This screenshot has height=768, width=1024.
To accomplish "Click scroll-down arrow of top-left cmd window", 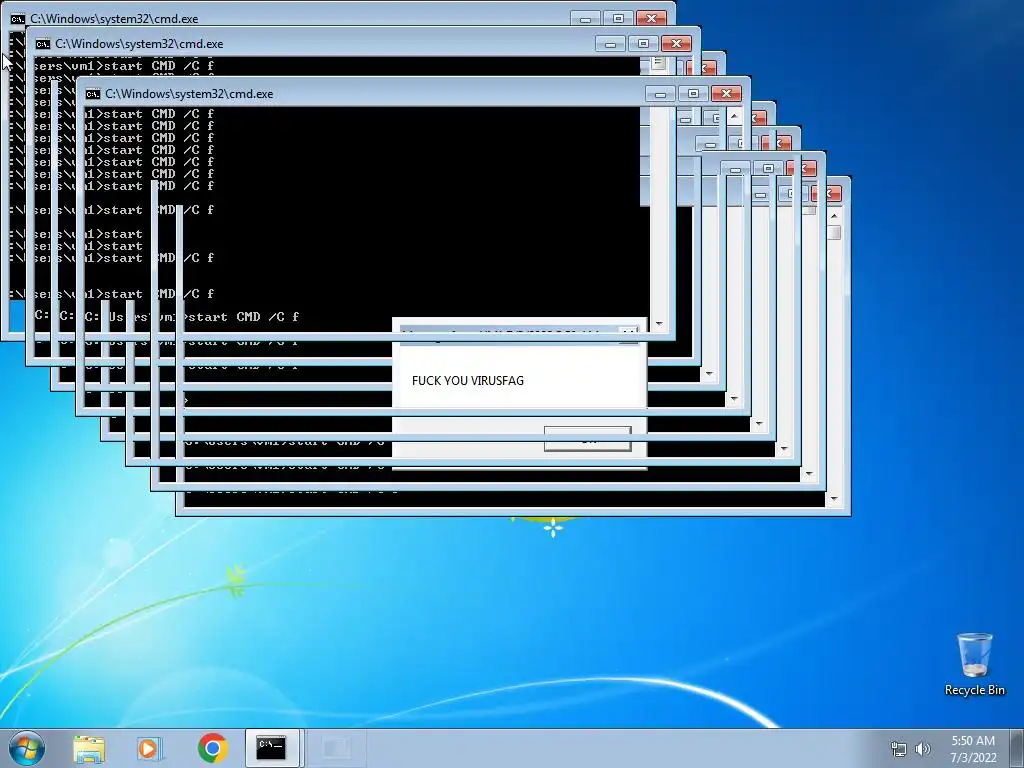I will click(x=658, y=324).
